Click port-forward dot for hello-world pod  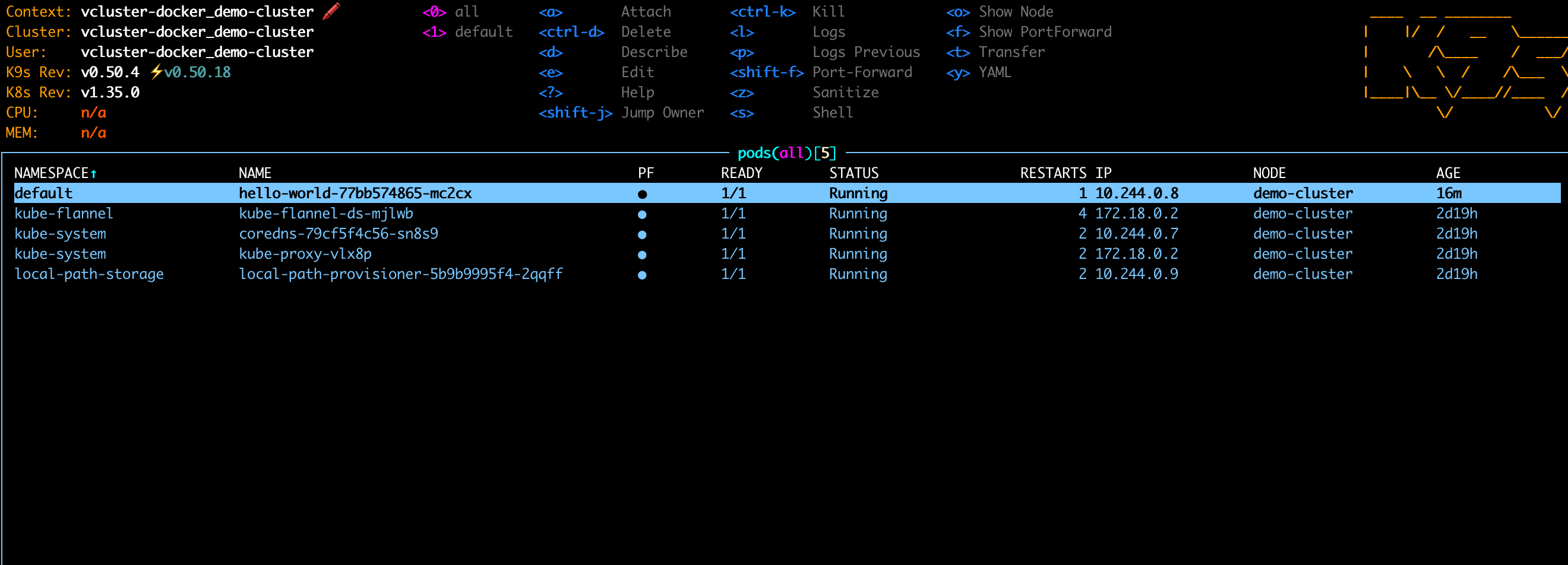click(642, 195)
